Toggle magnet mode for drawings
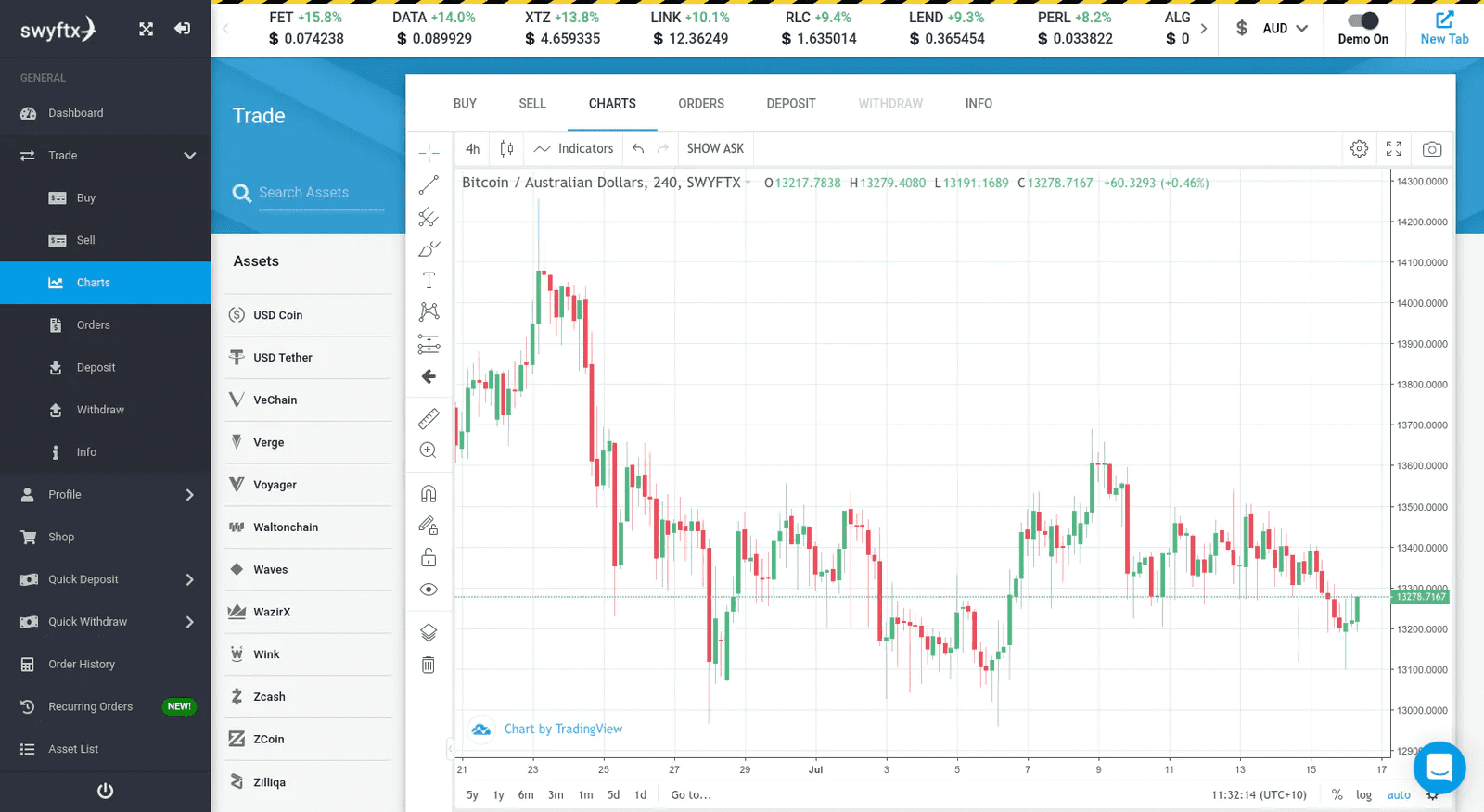The height and width of the screenshot is (812, 1484). point(429,494)
